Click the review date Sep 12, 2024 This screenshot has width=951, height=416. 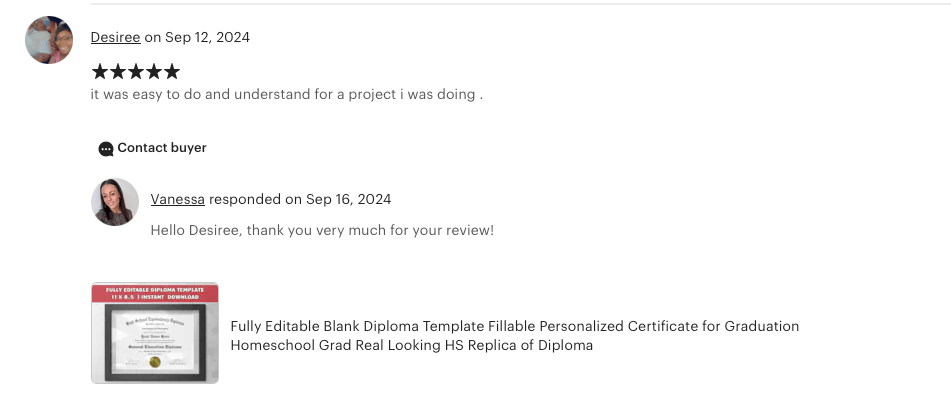pyautogui.click(x=207, y=37)
